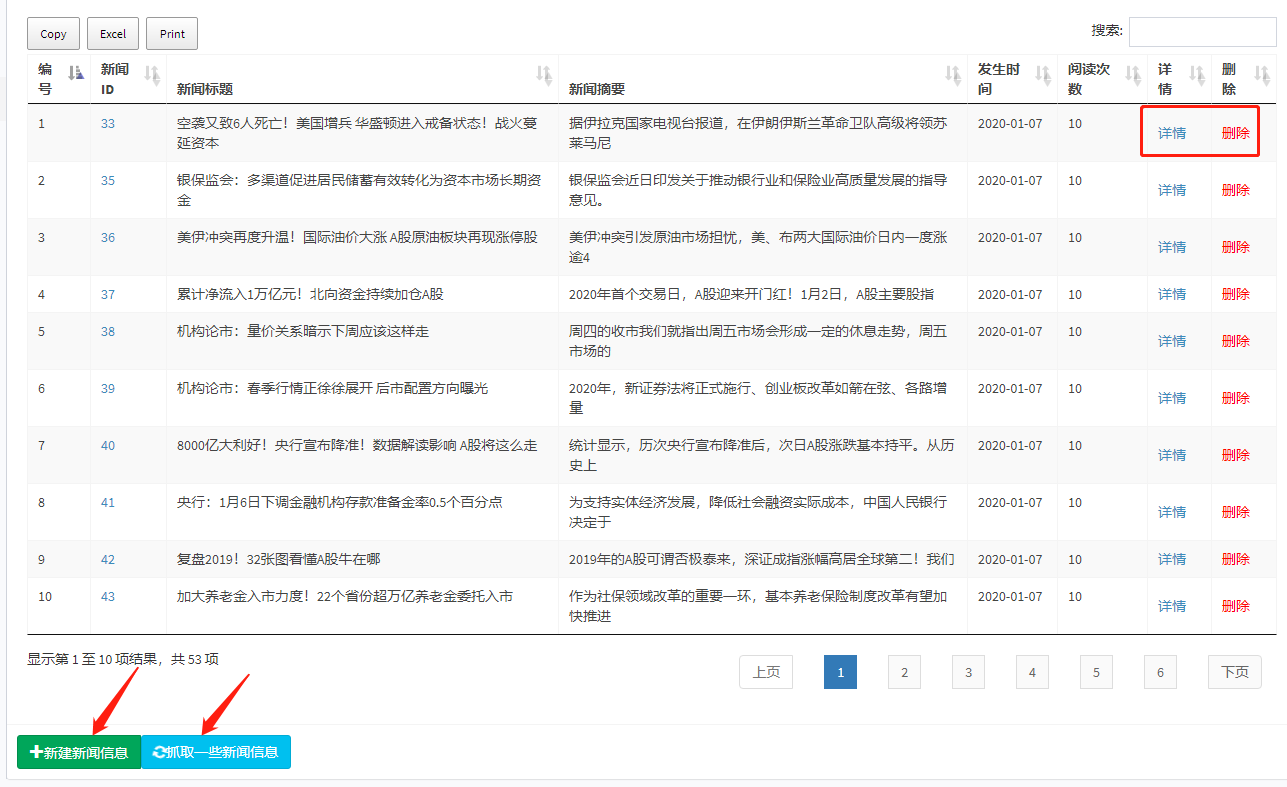Viewport: 1287px width, 787px height.
Task: Open news ID 41 link
Action: 108,503
